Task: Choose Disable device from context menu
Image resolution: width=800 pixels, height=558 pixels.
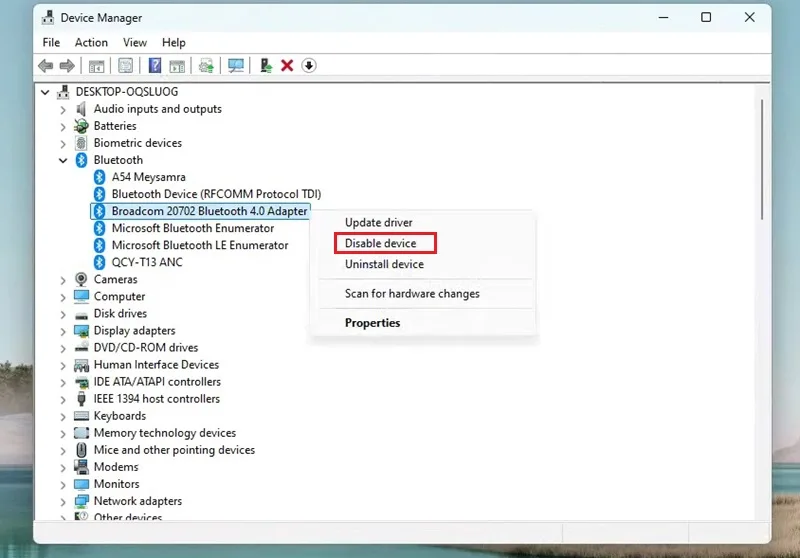Action: (x=381, y=243)
